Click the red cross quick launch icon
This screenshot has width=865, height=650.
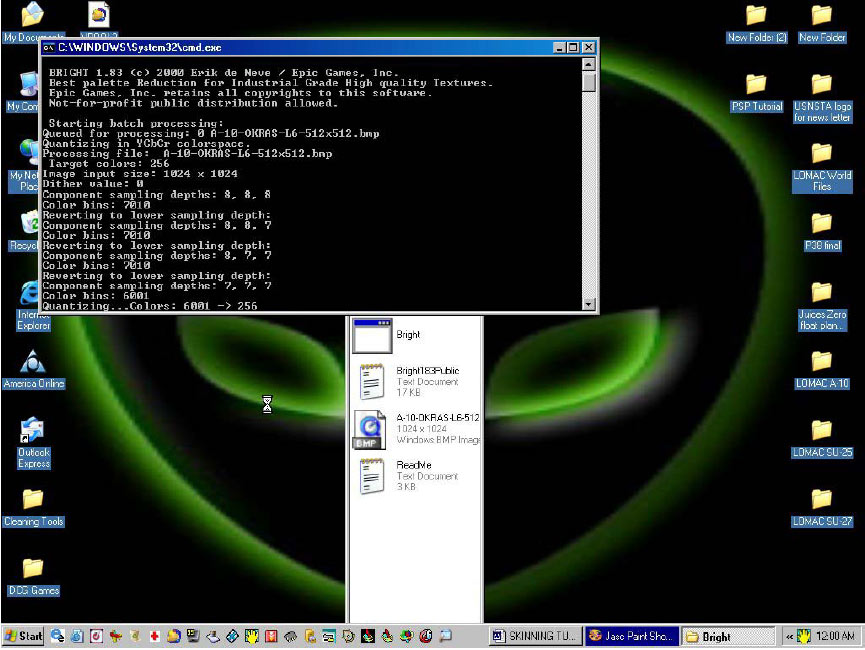154,636
